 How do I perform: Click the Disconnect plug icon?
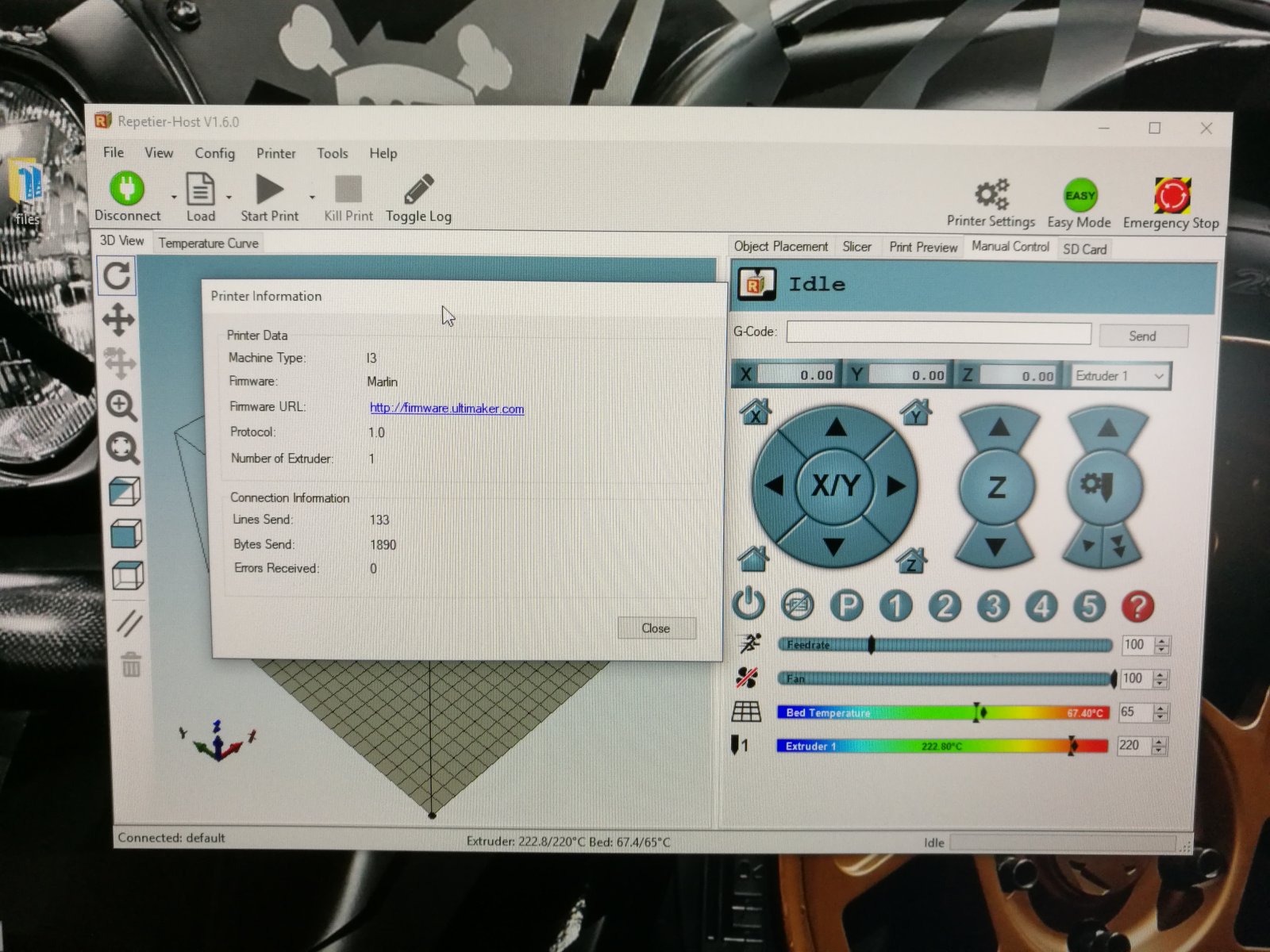[127, 189]
